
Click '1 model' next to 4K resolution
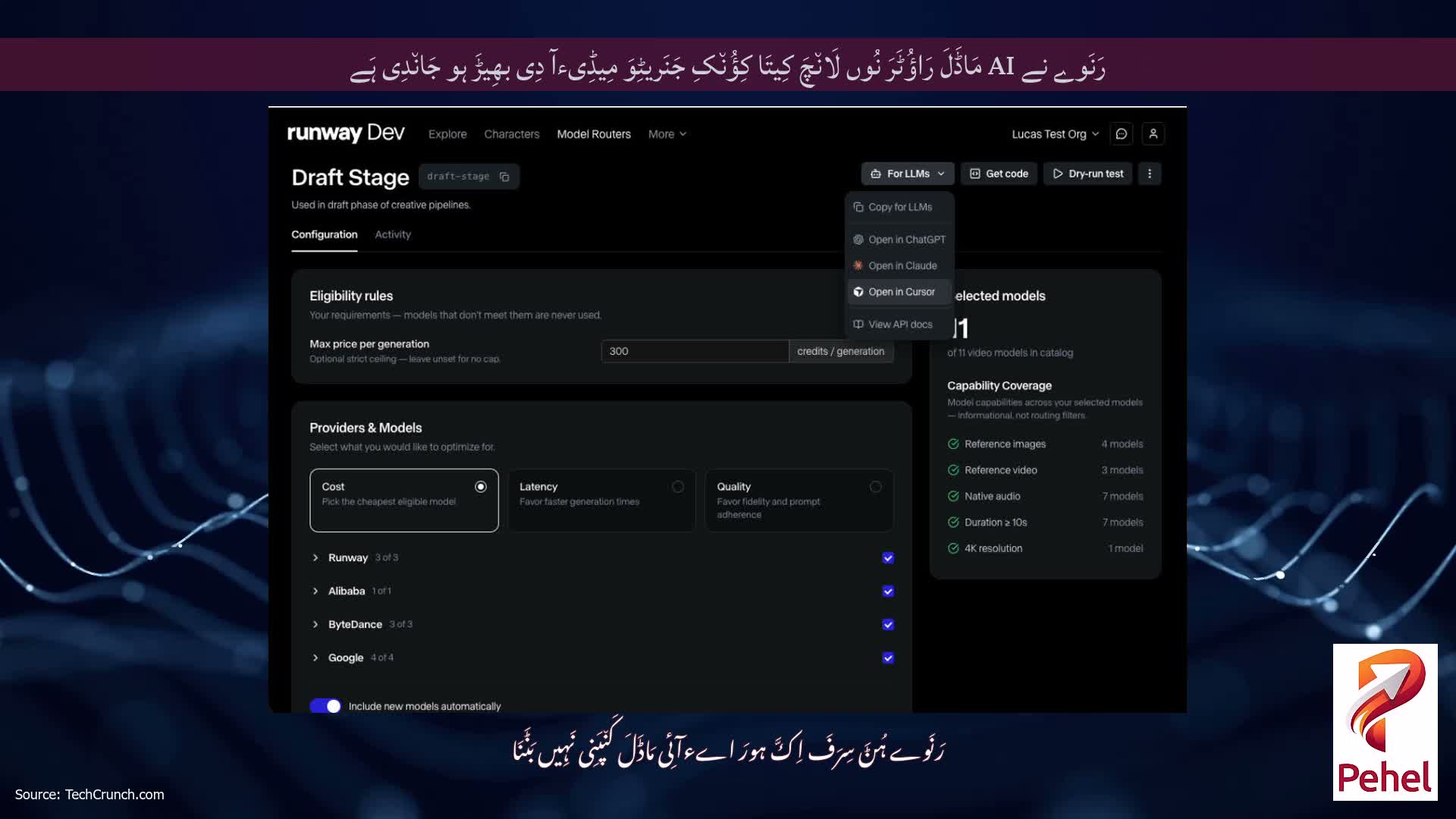coord(1125,548)
